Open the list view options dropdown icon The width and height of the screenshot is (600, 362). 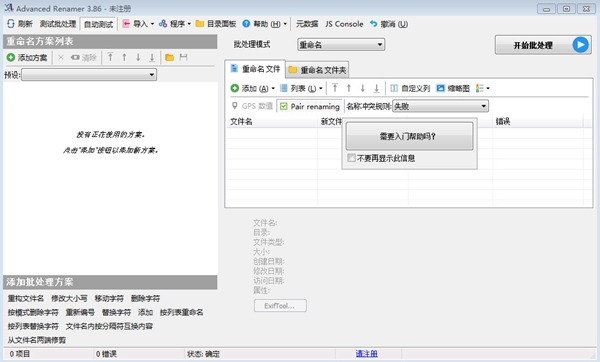483,88
